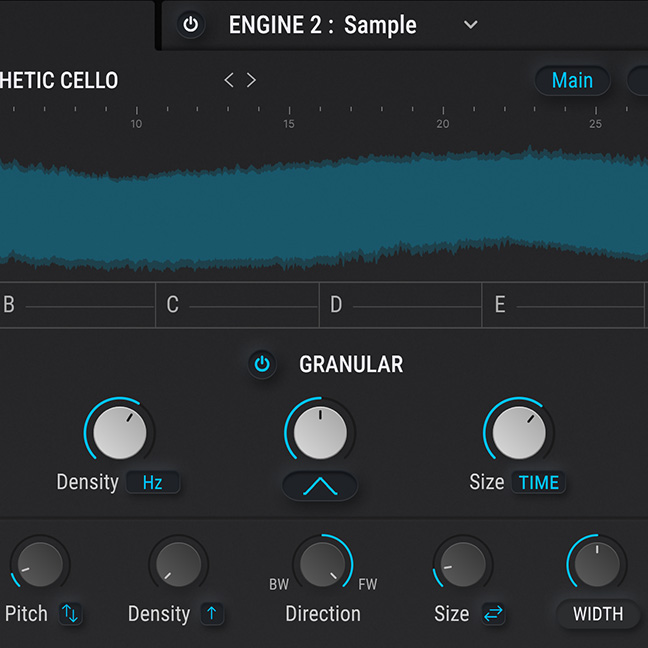Click the Granular Size knob

click(x=519, y=432)
